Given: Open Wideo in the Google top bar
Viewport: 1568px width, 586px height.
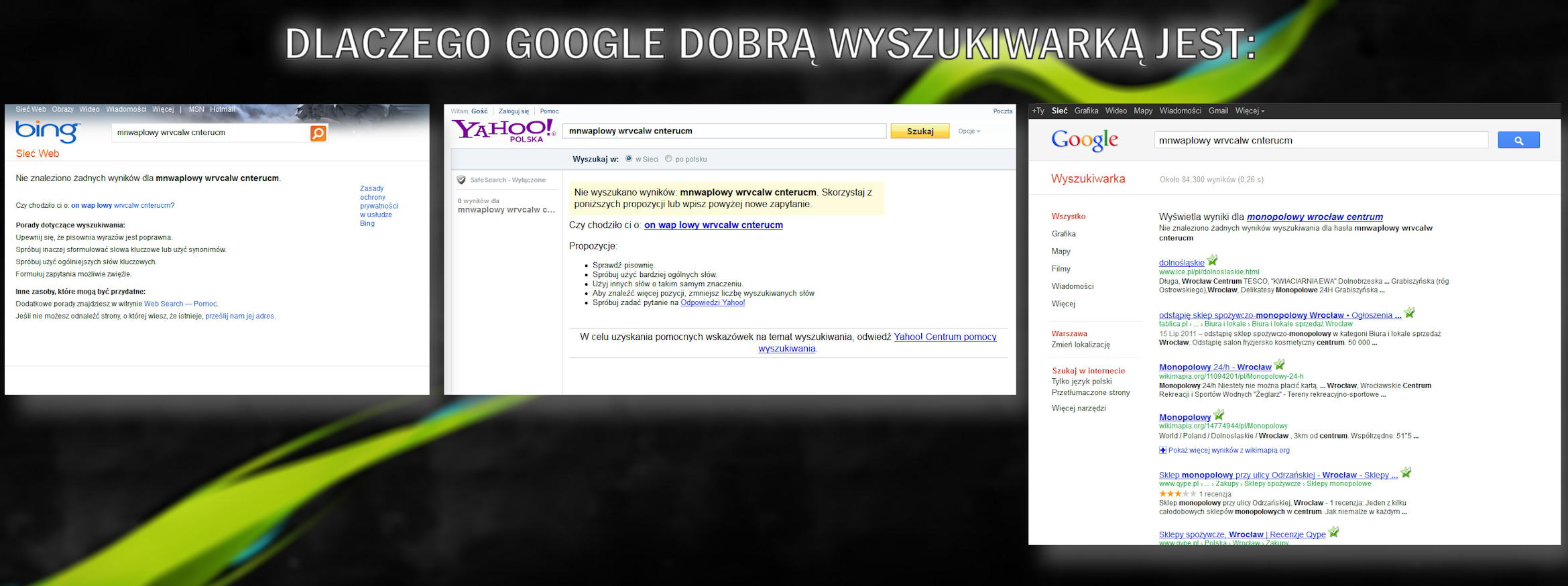Looking at the screenshot, I should 1116,111.
